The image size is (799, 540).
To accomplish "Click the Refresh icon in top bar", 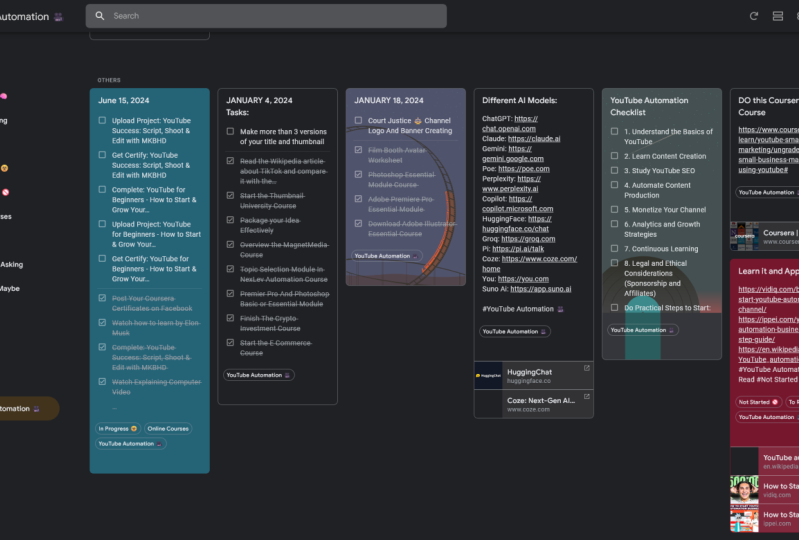I will (x=754, y=16).
